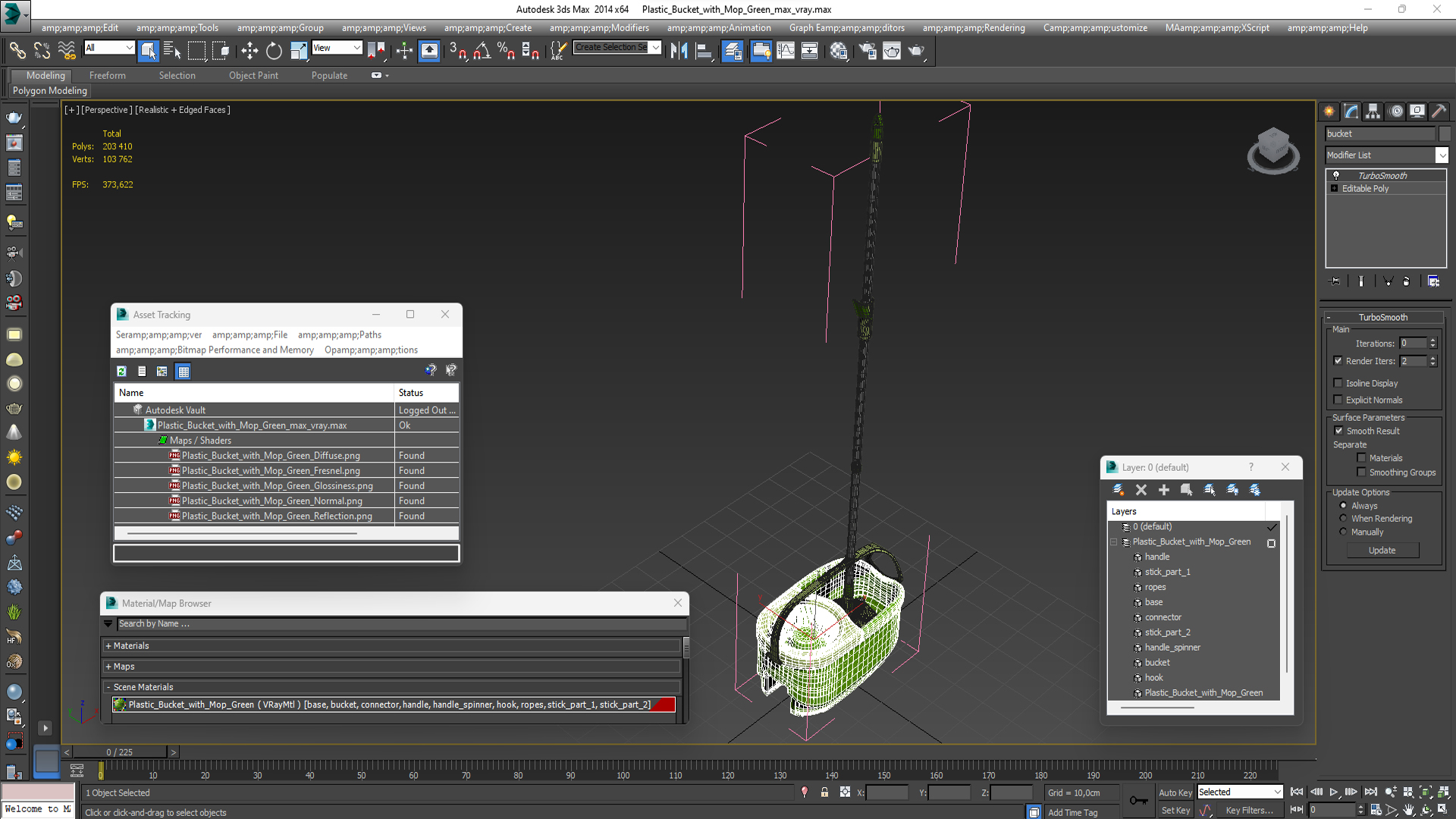This screenshot has height=819, width=1456.
Task: Click Key Filters button
Action: [1249, 811]
